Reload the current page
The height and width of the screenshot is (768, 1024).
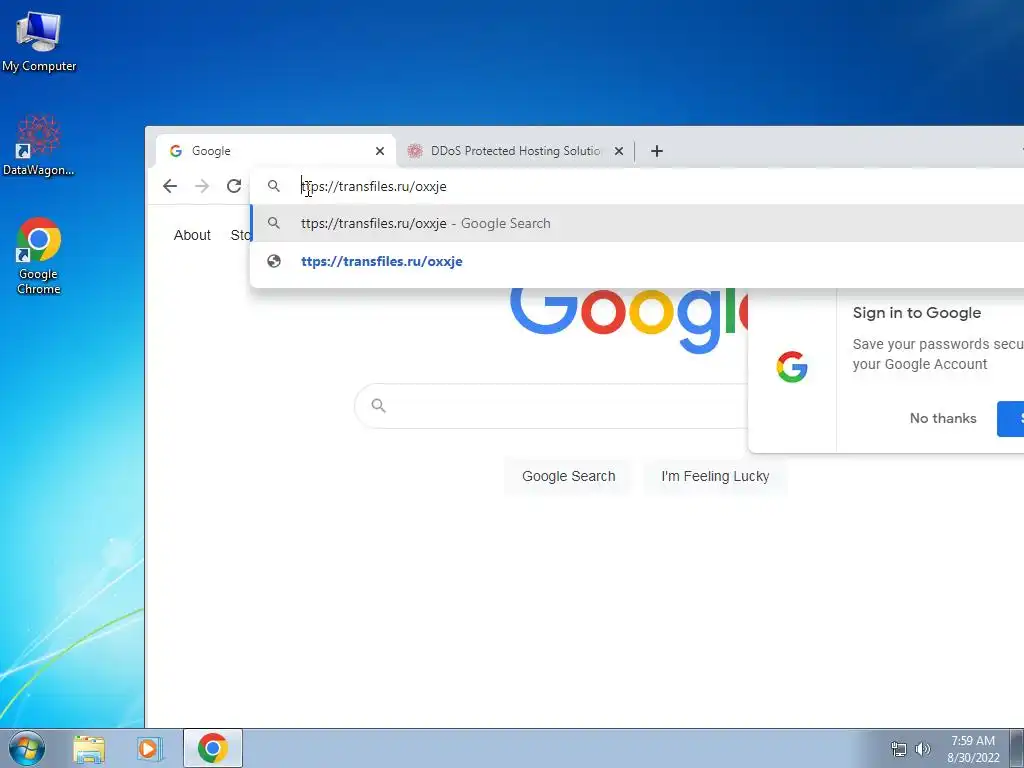coord(234,186)
